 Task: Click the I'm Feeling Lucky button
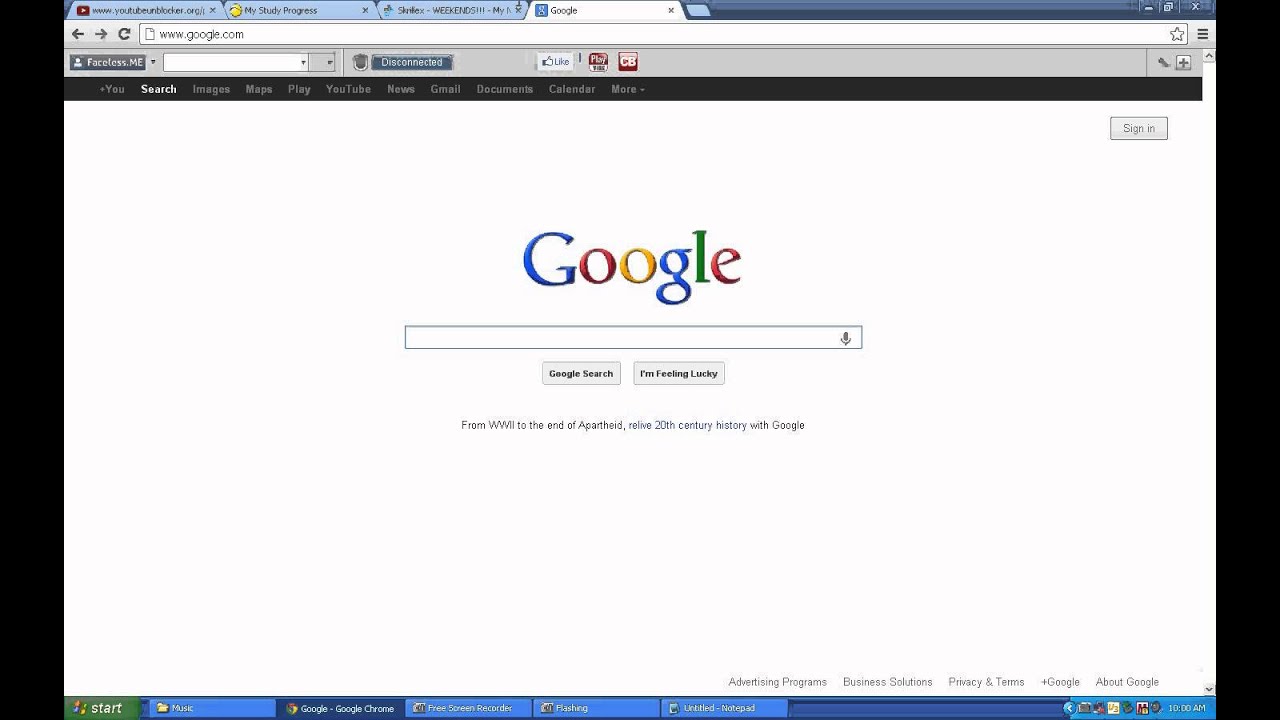(679, 373)
